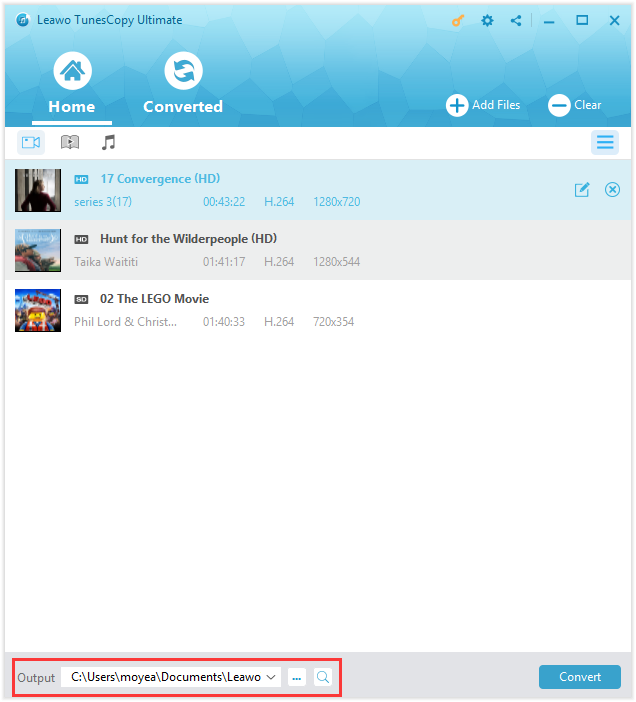Image resolution: width=636 pixels, height=702 pixels.
Task: Click H.264 codec of 17 Convergence
Action: click(279, 202)
